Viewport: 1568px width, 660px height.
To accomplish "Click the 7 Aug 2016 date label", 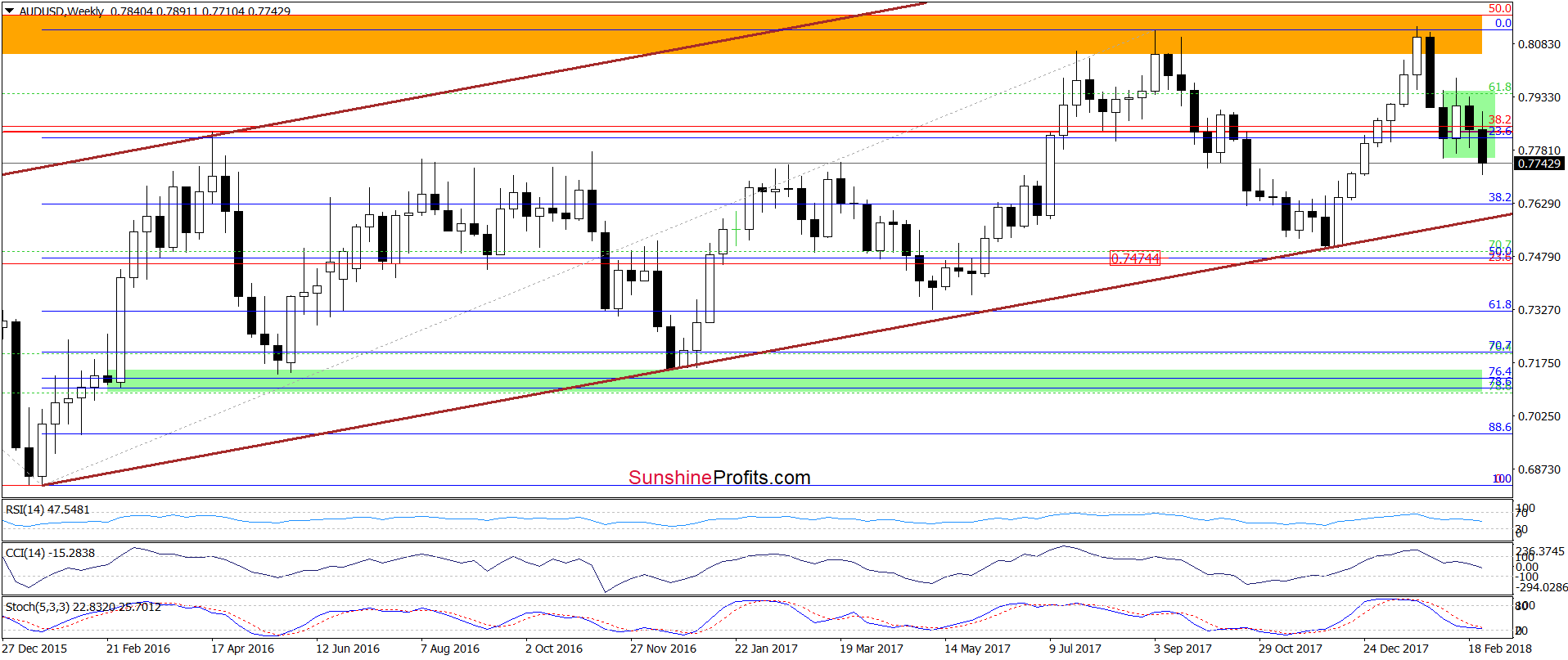I will 450,649.
